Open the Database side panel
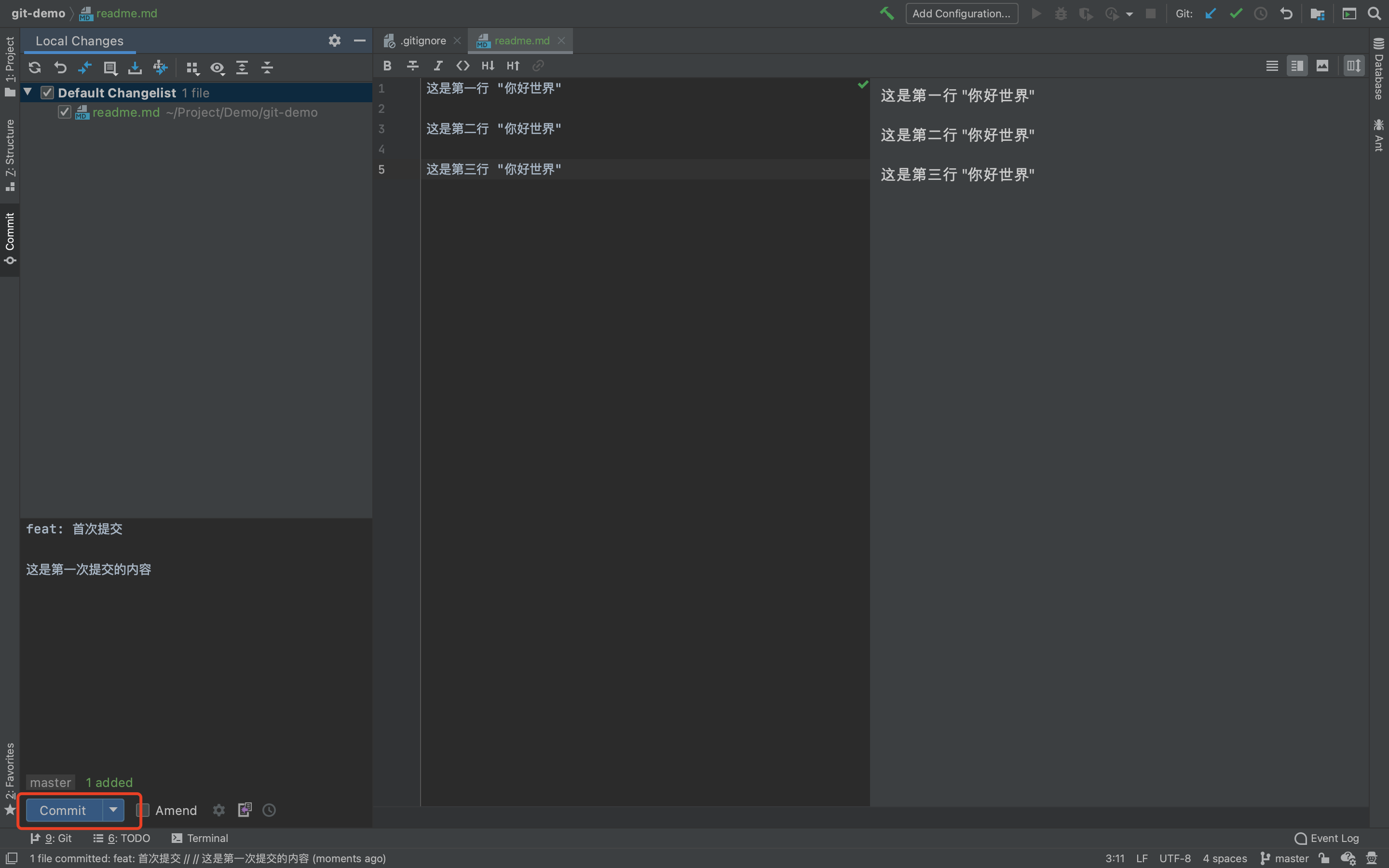 (x=1379, y=68)
